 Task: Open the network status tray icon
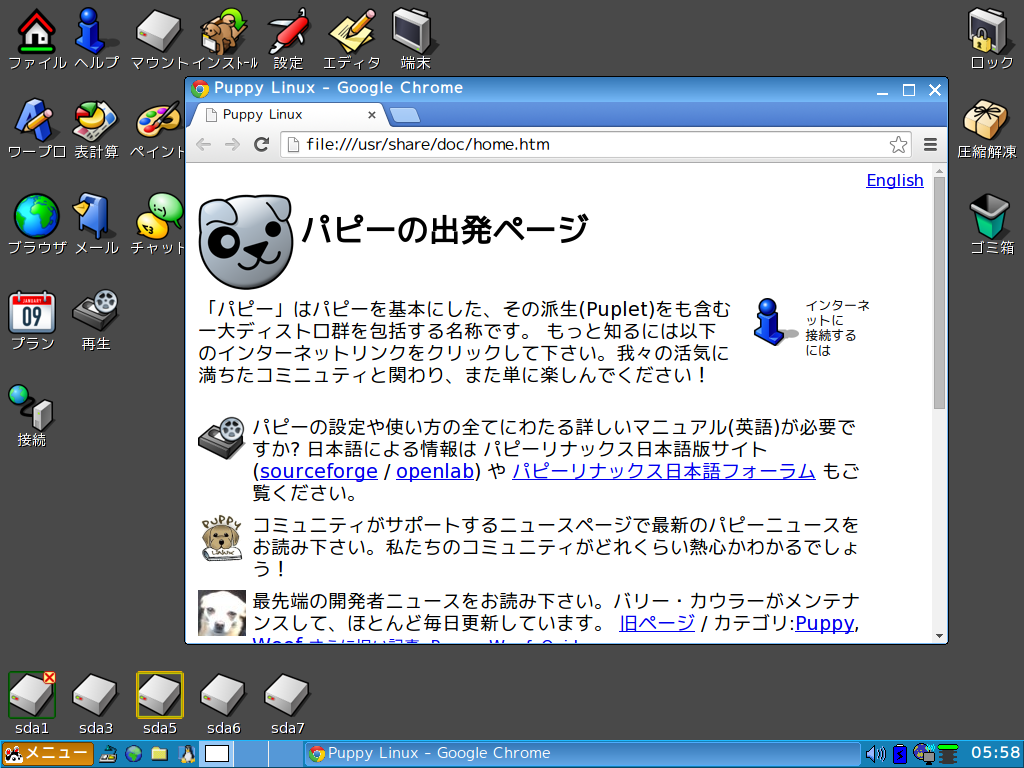pos(924,754)
